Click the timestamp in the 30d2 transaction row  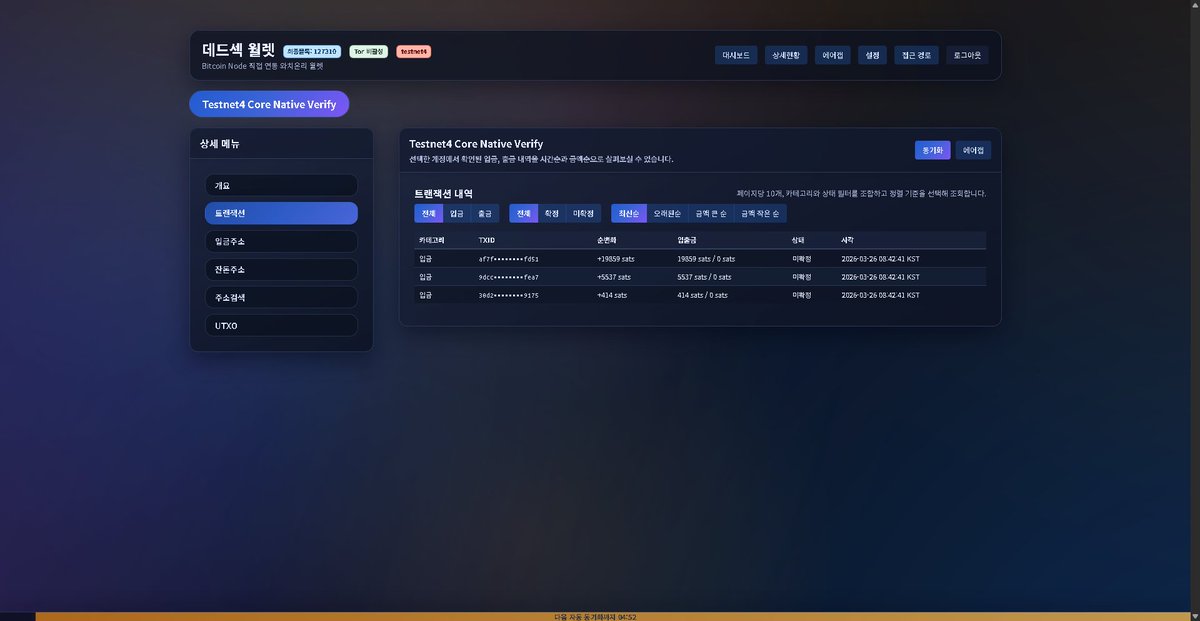880,296
